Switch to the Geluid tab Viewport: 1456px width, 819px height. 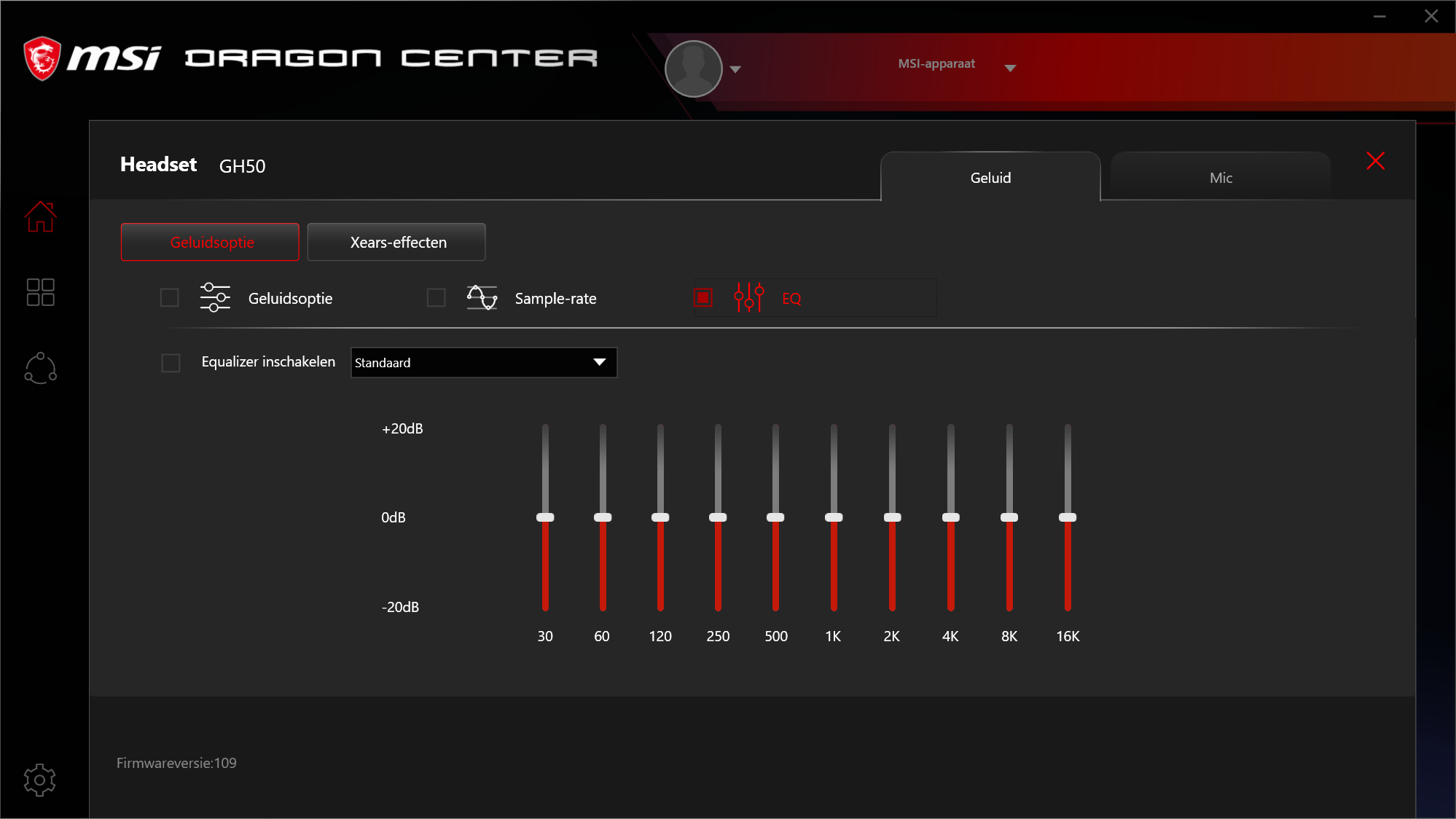pyautogui.click(x=990, y=177)
